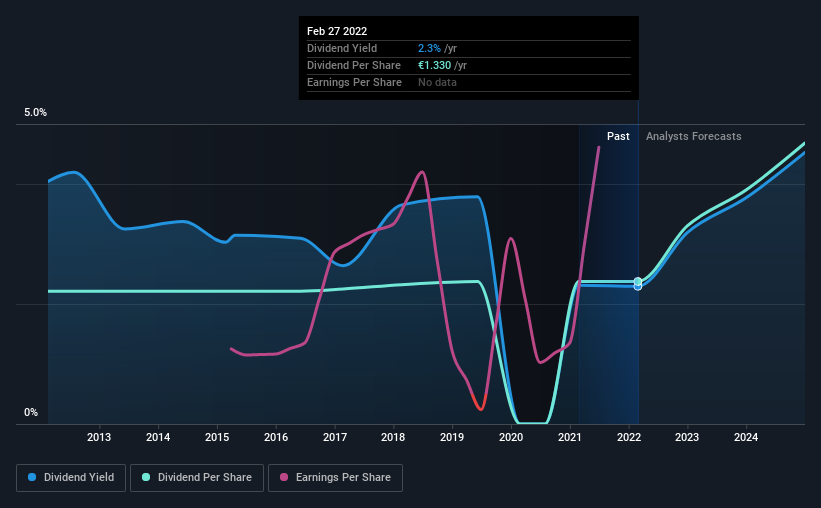Click the 2.3% dividend yield value in tooltip
The width and height of the screenshot is (821, 508).
point(429,48)
